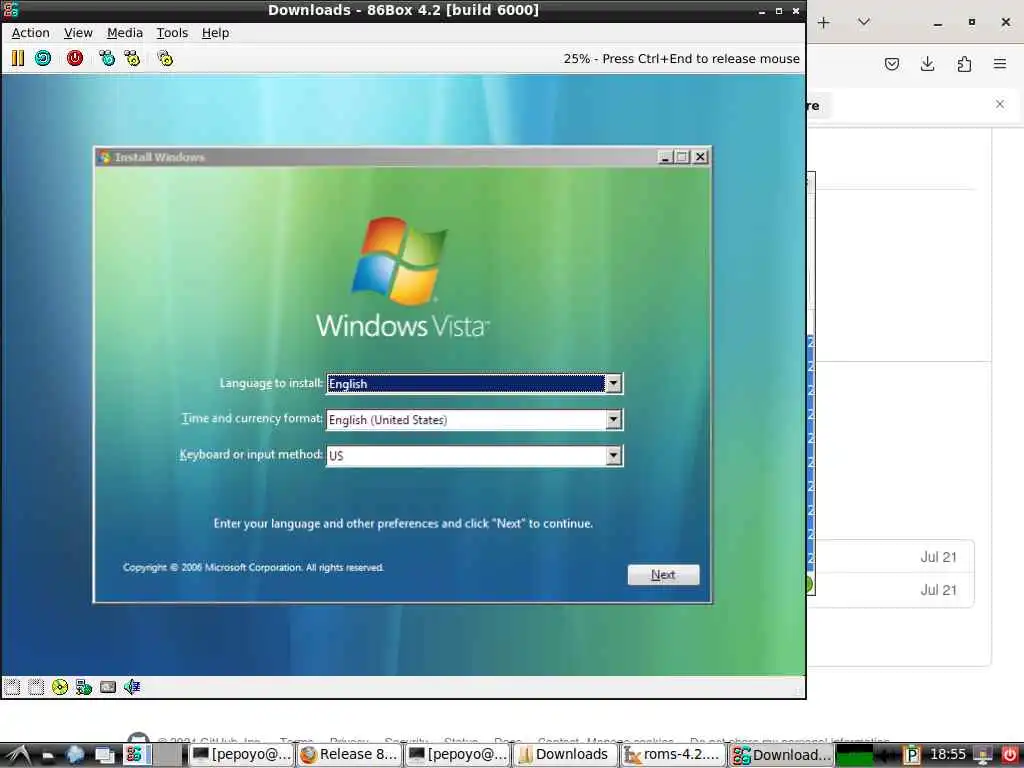Switch to roms-4.2... archive task
The image size is (1024, 768).
click(673, 755)
